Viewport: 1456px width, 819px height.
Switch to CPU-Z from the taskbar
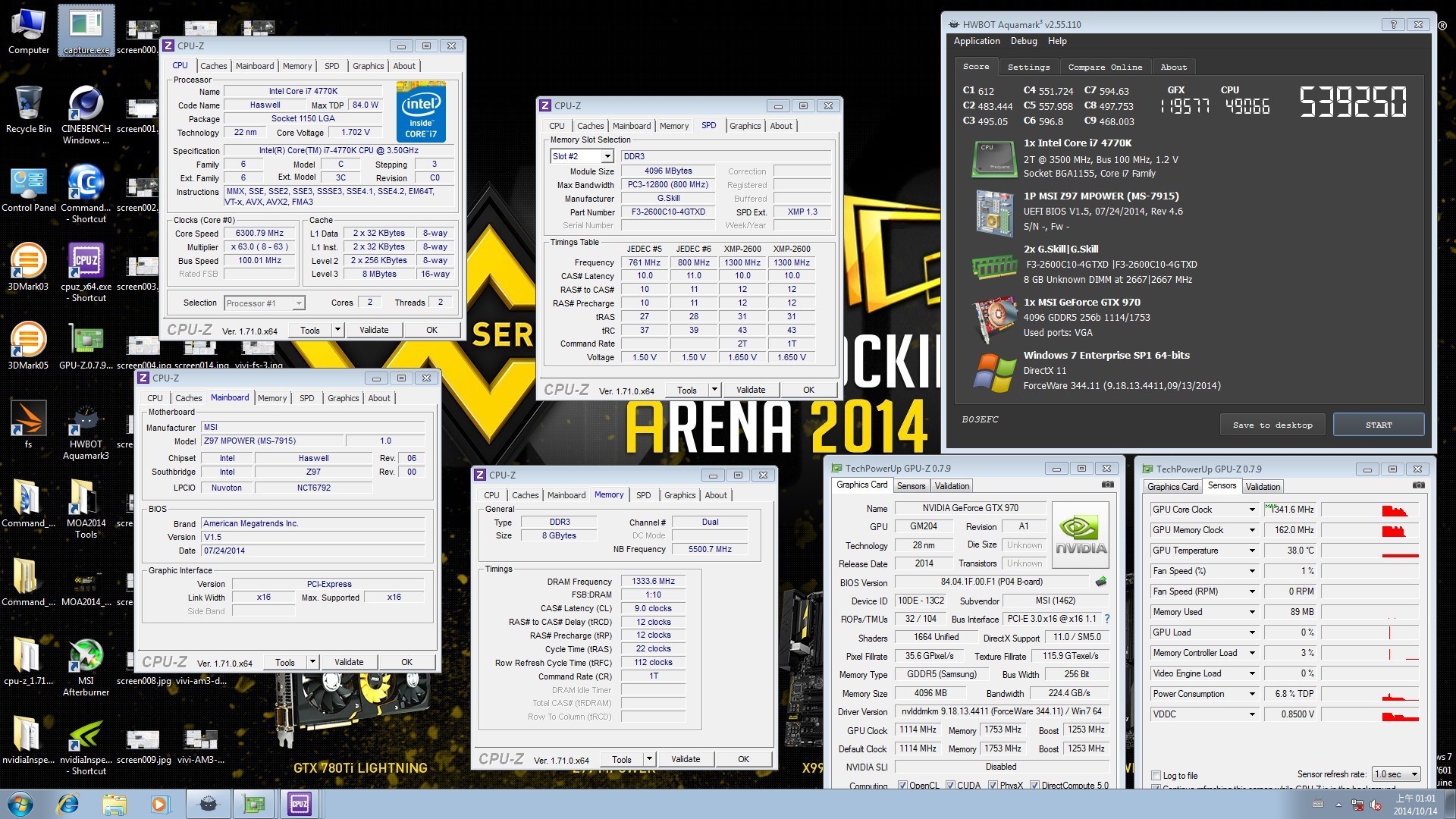[300, 803]
